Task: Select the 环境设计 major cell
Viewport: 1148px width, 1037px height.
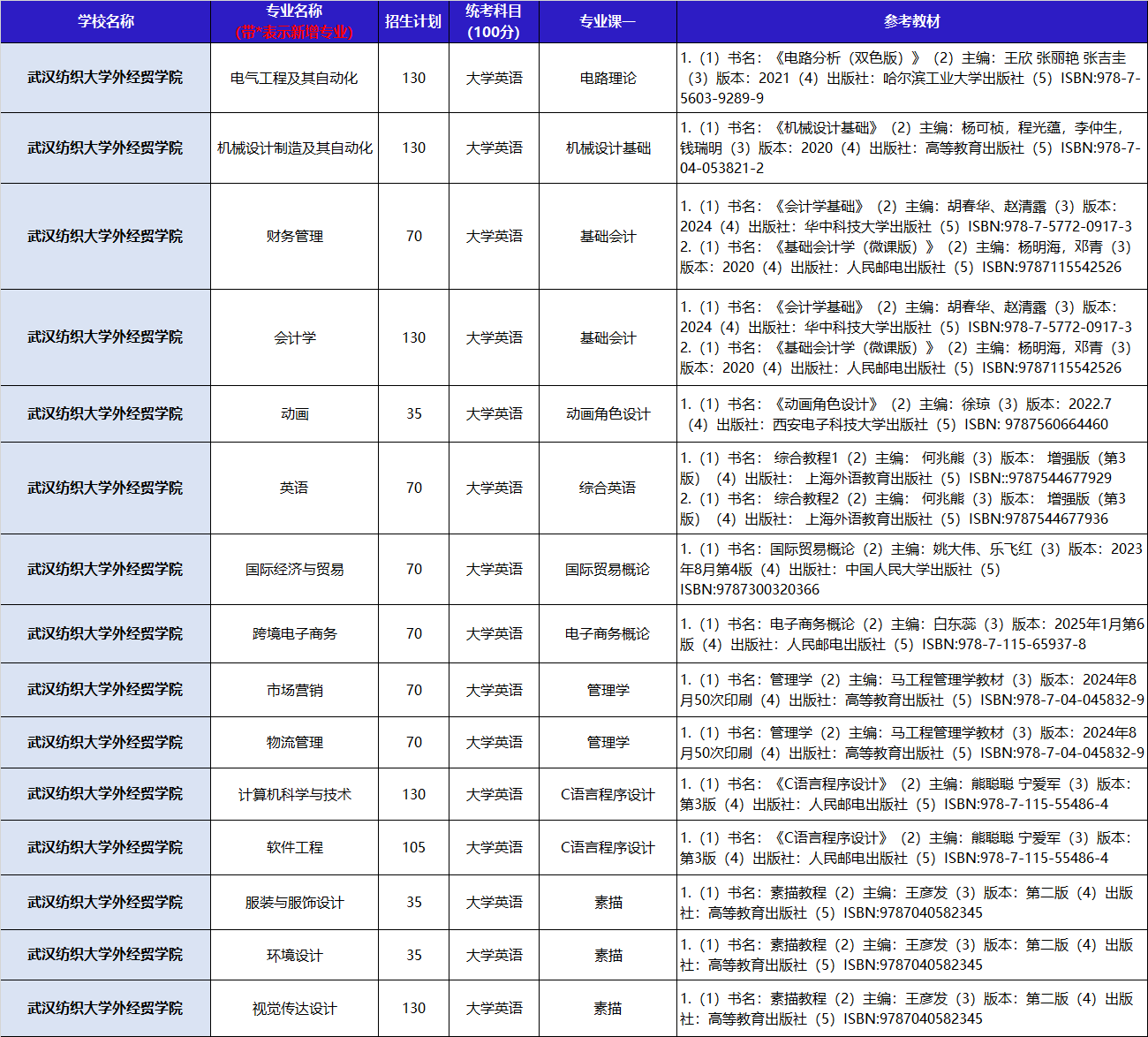Action: click(294, 955)
